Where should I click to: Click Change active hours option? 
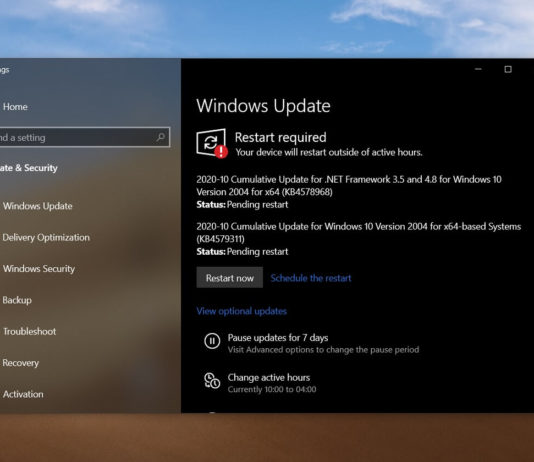pos(269,378)
